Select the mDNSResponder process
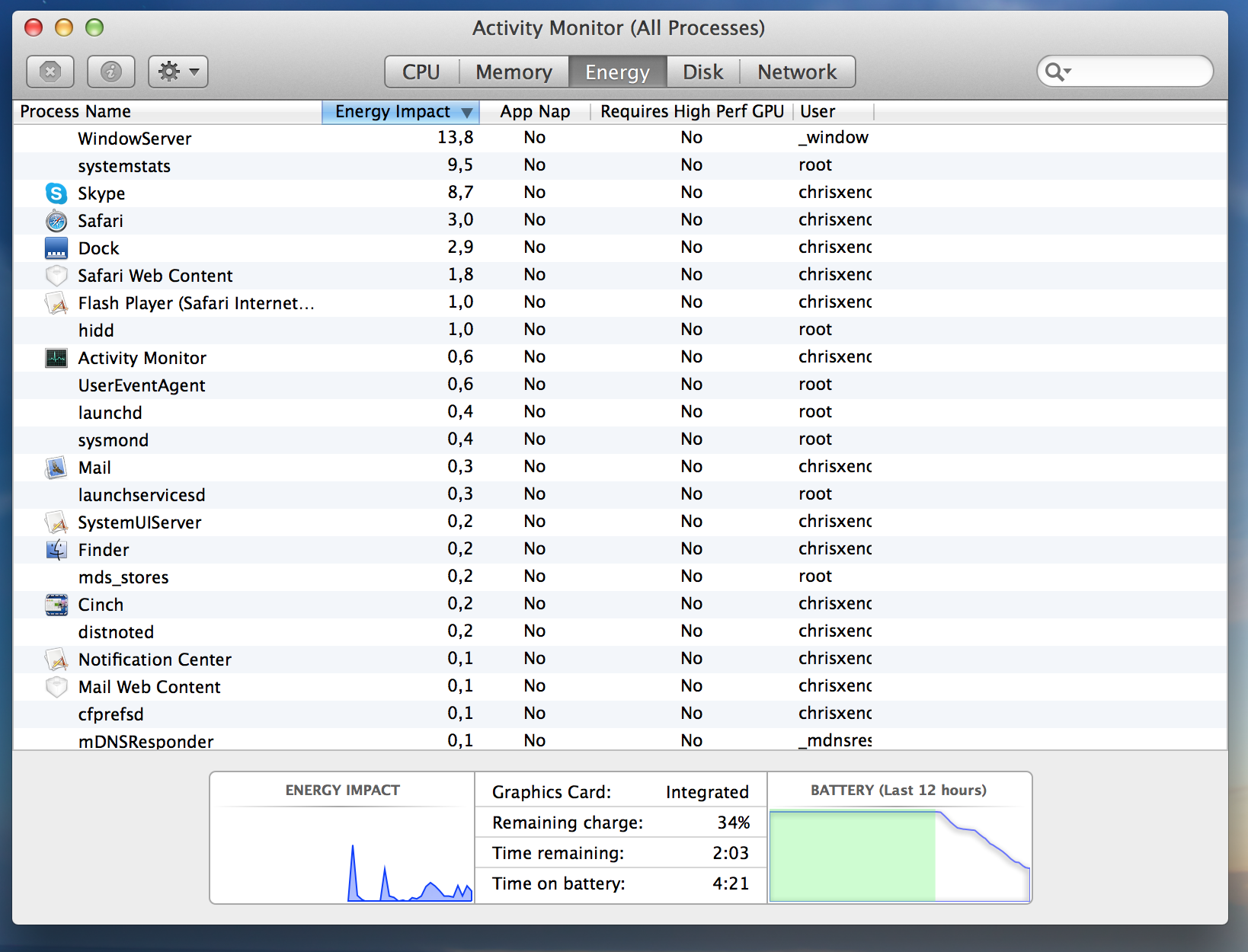This screenshot has height=952, width=1248. (x=146, y=741)
